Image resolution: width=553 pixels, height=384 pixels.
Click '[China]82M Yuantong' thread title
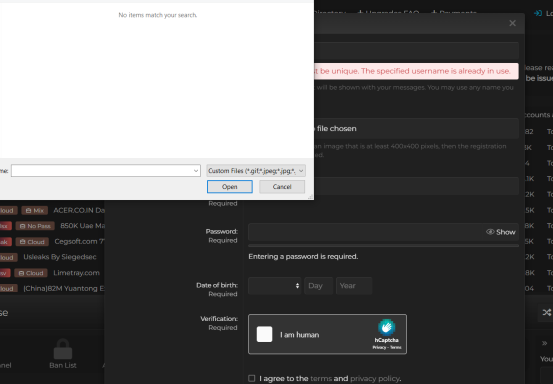point(64,288)
